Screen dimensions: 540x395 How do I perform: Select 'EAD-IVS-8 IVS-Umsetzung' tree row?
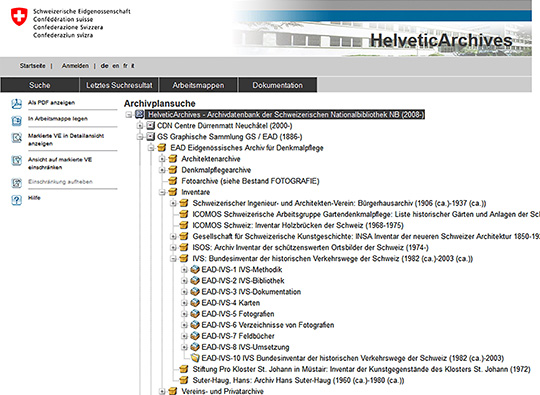(x=245, y=347)
